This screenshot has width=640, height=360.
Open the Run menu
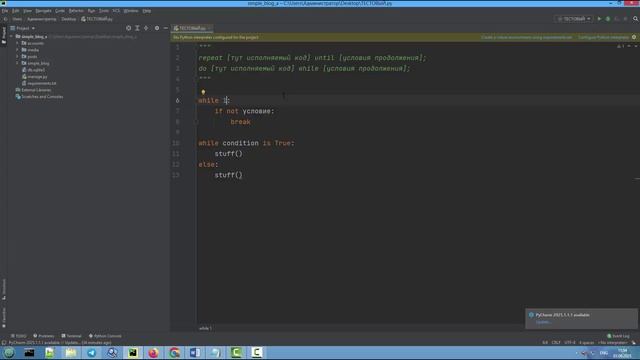click(91, 11)
